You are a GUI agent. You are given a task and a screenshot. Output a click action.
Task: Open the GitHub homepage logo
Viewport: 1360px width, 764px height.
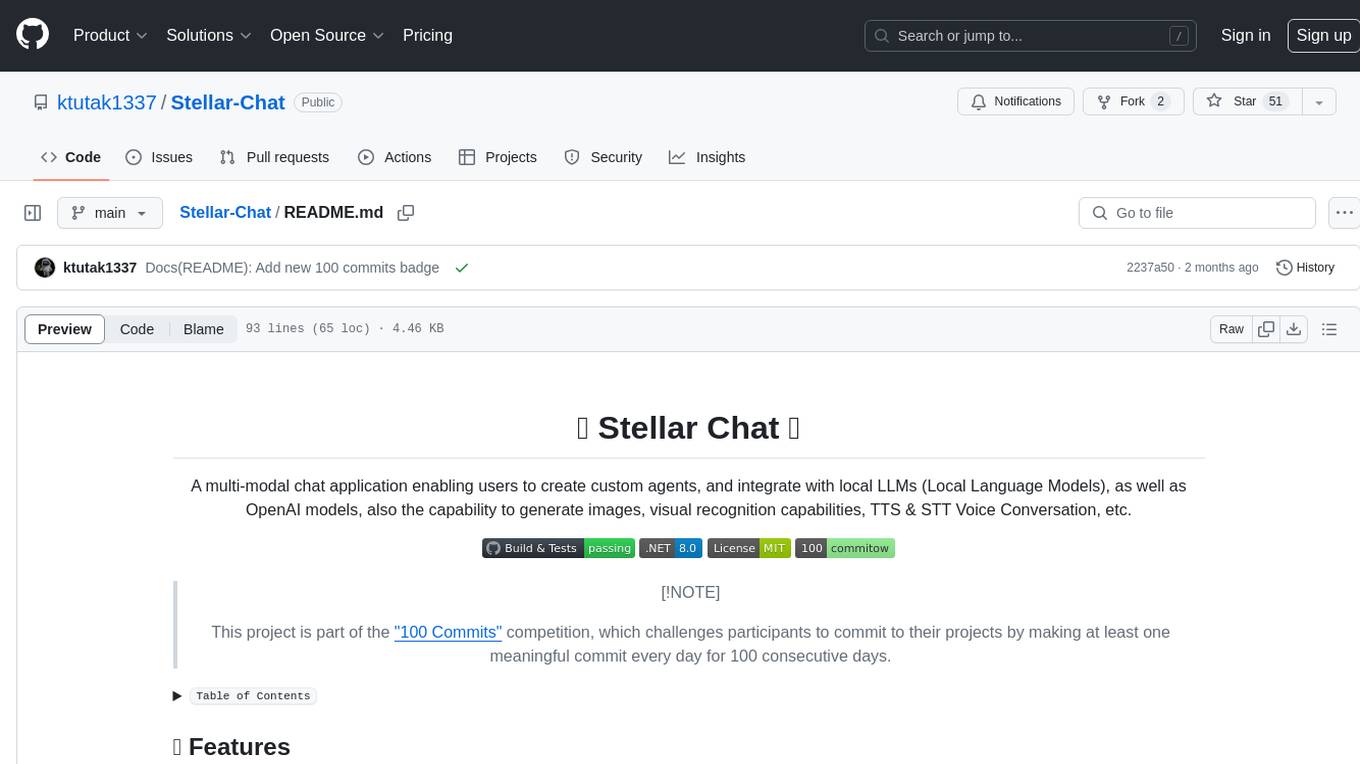tap(32, 35)
